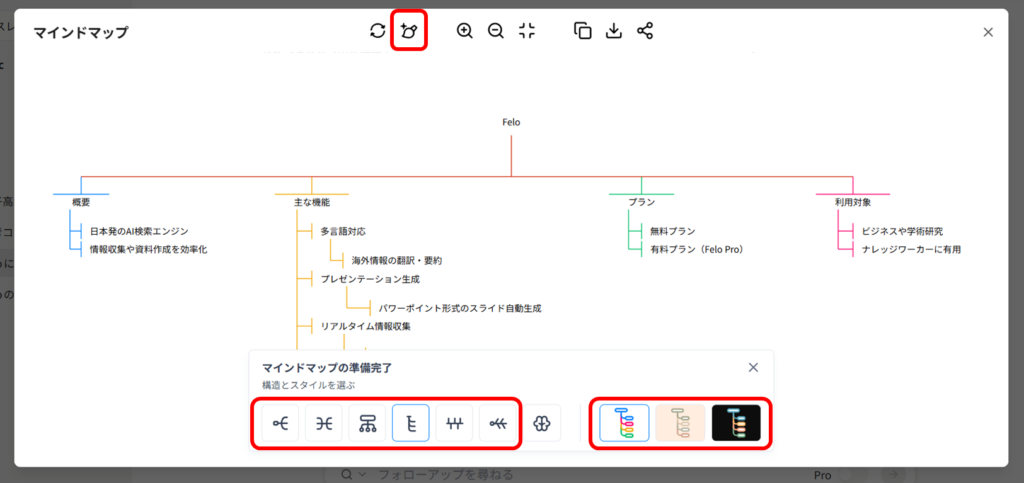Share the mind map via share icon
Screen dimensions: 1024x483
(x=645, y=31)
